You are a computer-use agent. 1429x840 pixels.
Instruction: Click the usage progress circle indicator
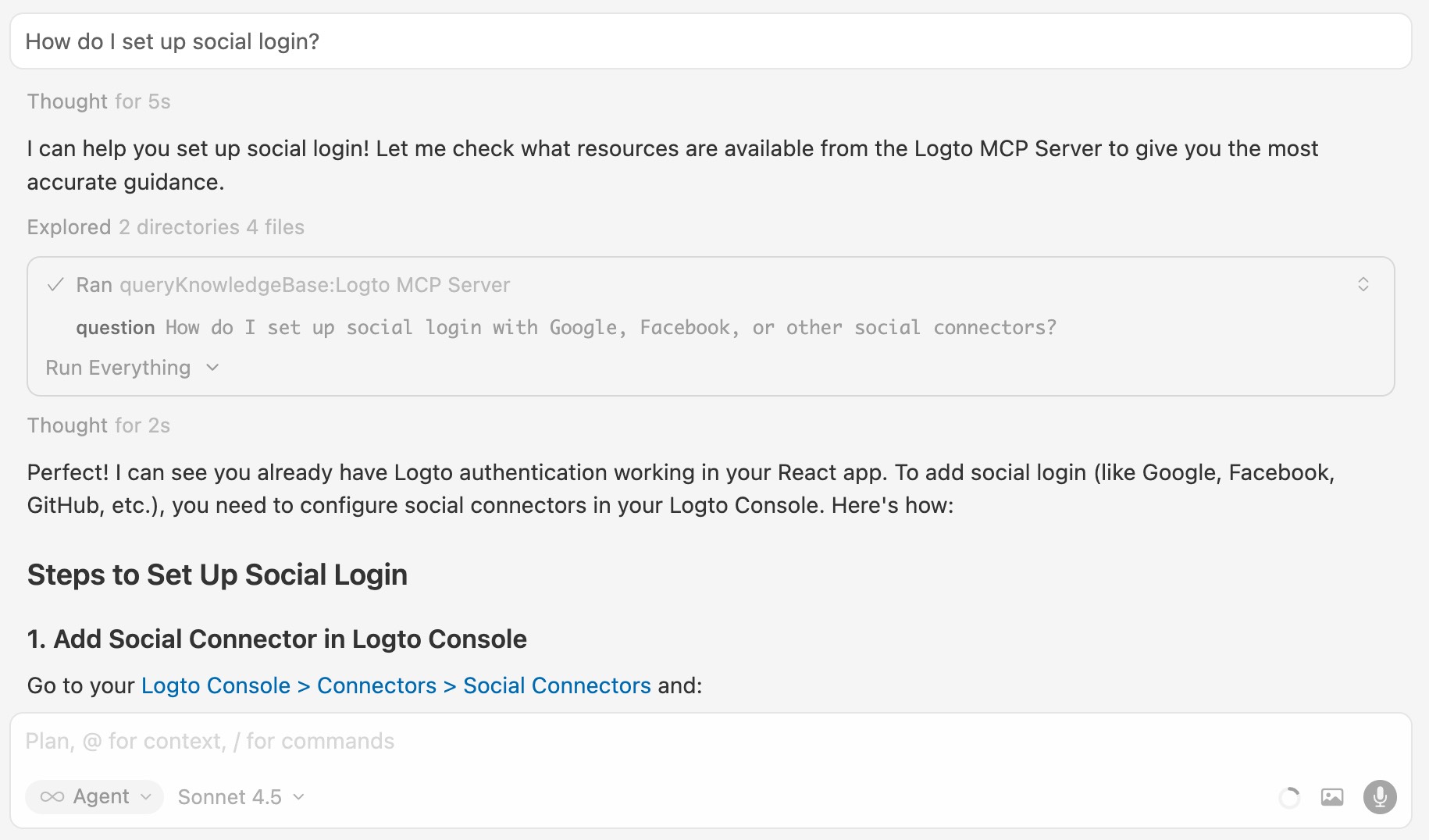[1288, 797]
